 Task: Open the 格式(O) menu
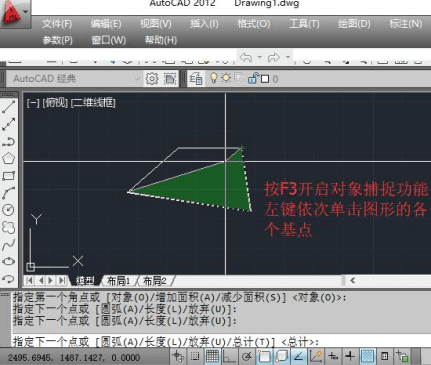coord(253,24)
